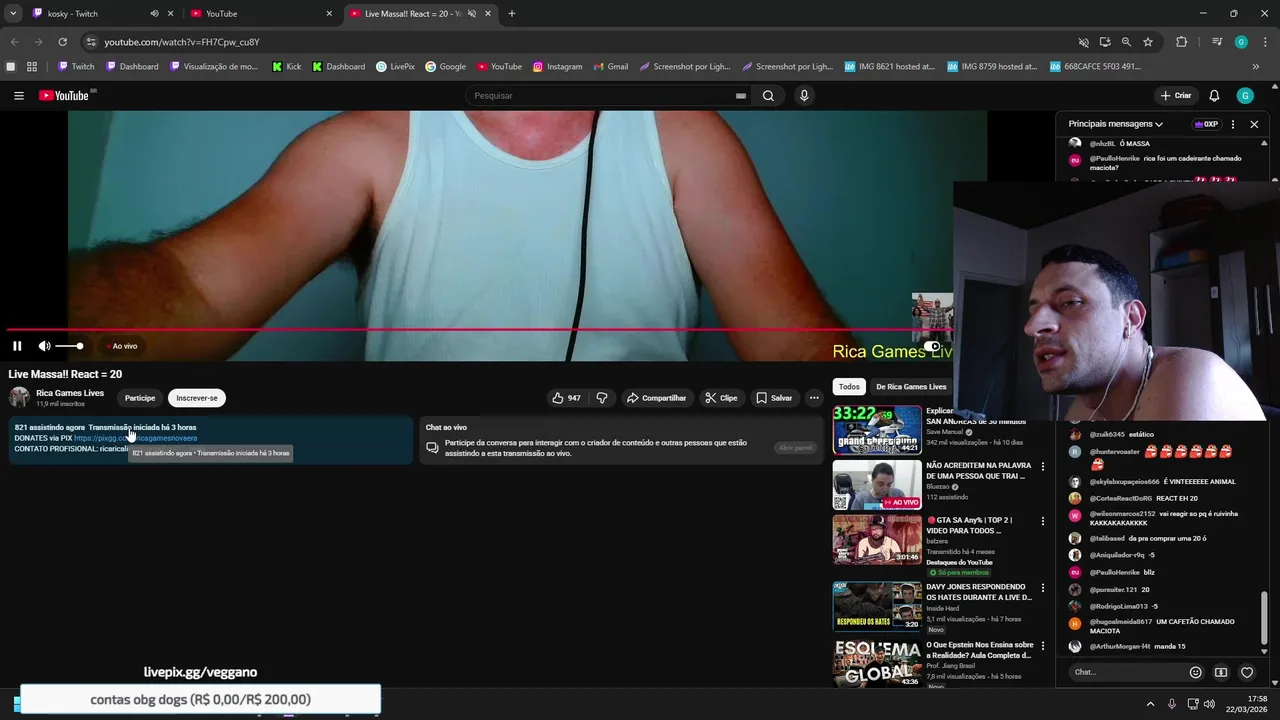This screenshot has width=1280, height=720.
Task: Show more bookmarks with the chevron
Action: click(1256, 67)
